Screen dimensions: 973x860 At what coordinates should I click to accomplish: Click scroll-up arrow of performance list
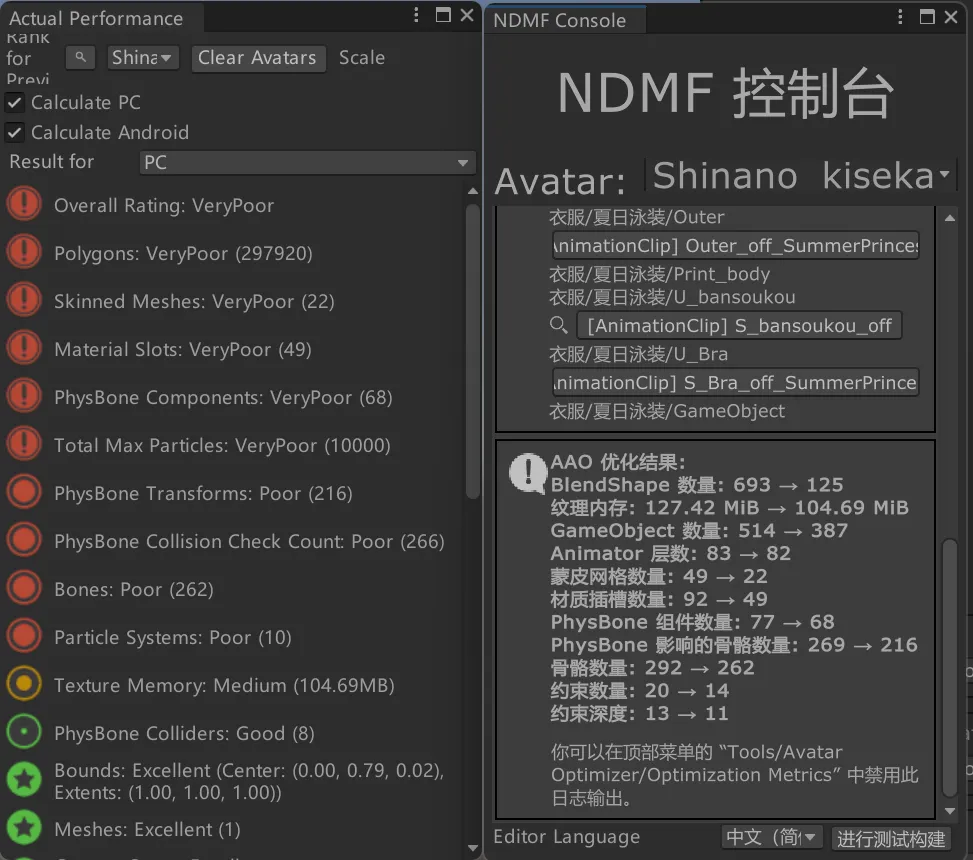(x=472, y=192)
